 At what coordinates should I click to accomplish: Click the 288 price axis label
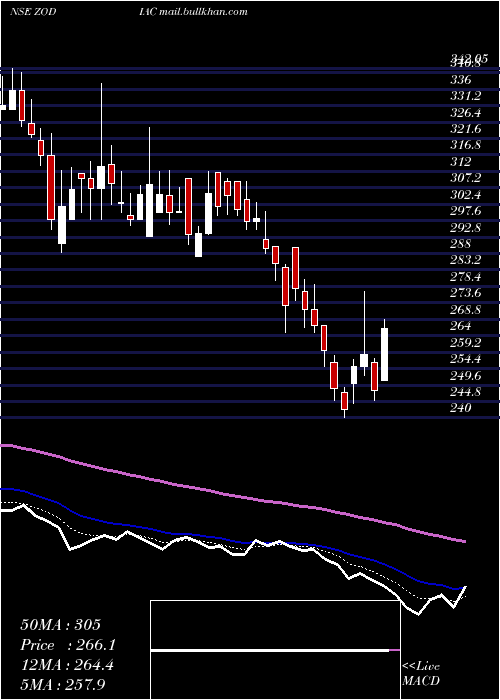coord(461,244)
